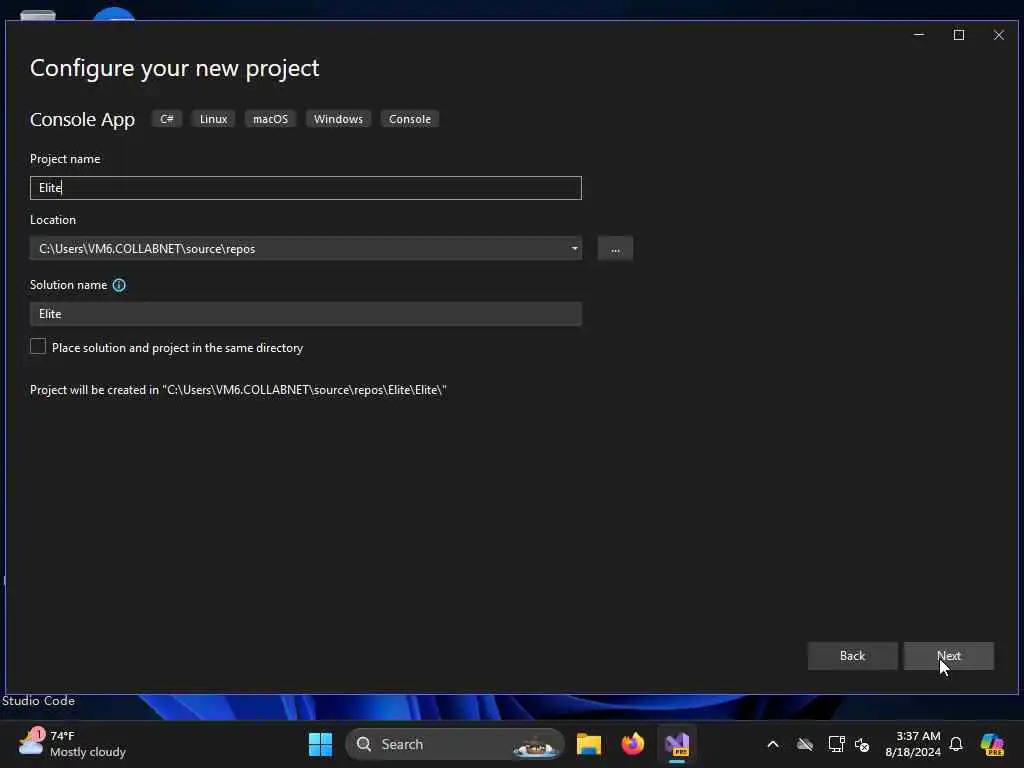
Task: Click into the Project name field
Action: (306, 188)
